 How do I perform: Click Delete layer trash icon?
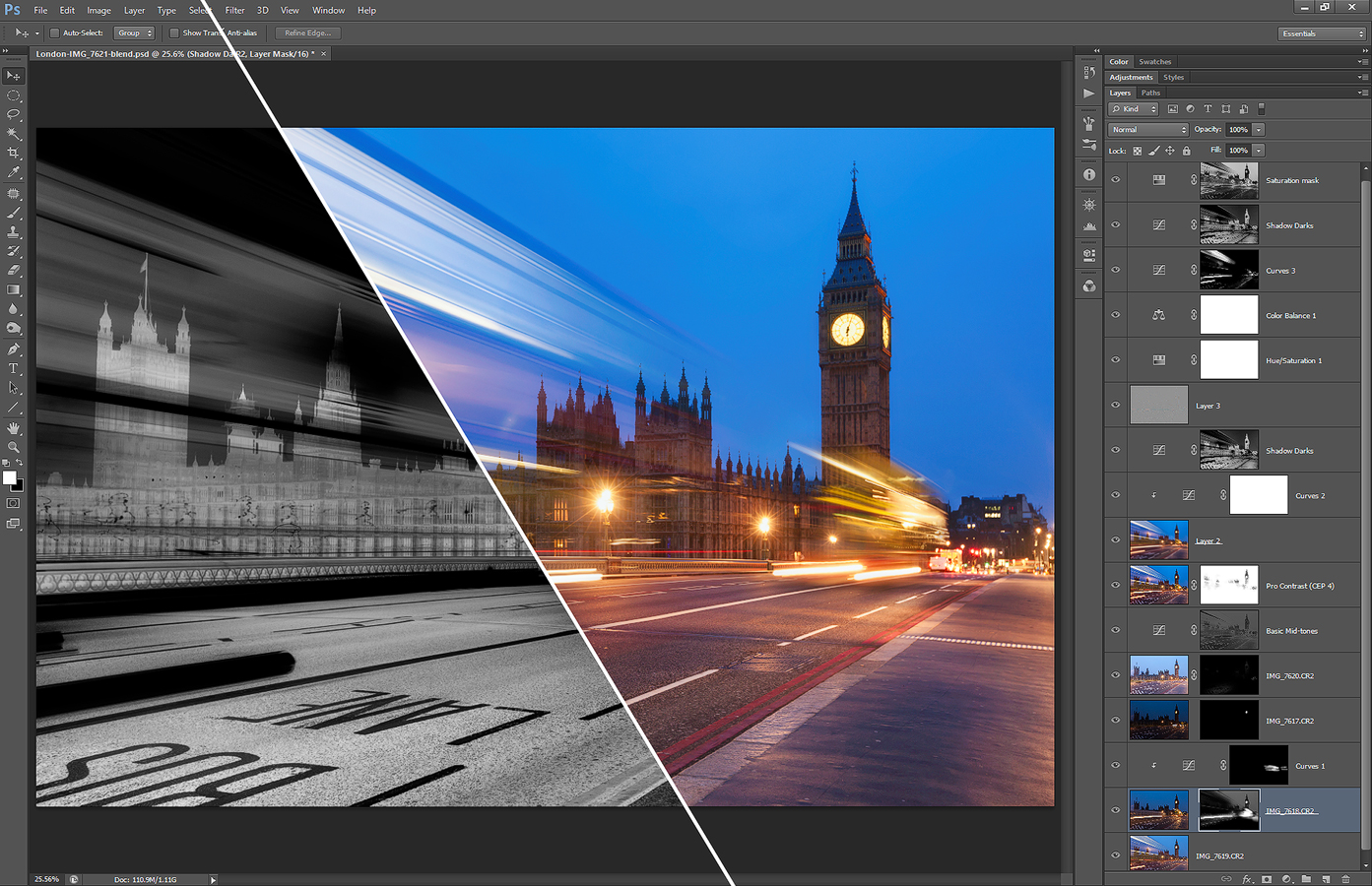click(x=1345, y=879)
